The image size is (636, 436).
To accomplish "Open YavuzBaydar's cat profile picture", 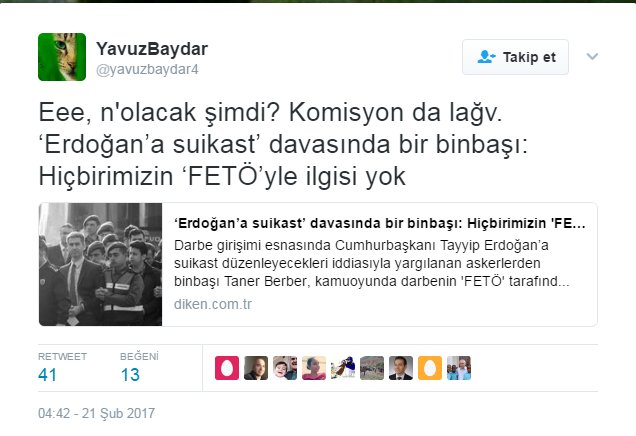I will point(62,57).
